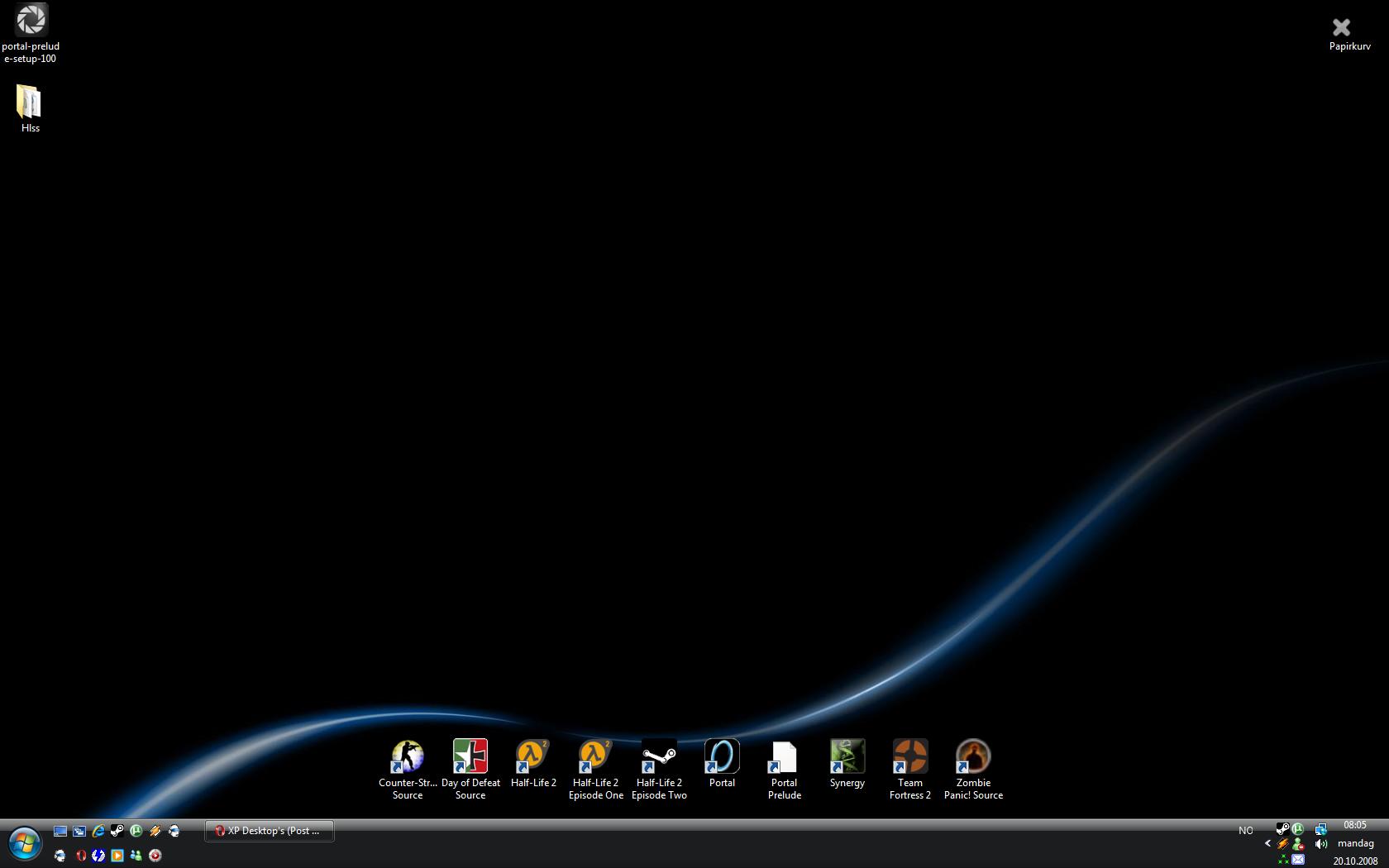
Task: Launch Half-Life 2 Episode Two shortcut
Action: 659,770
